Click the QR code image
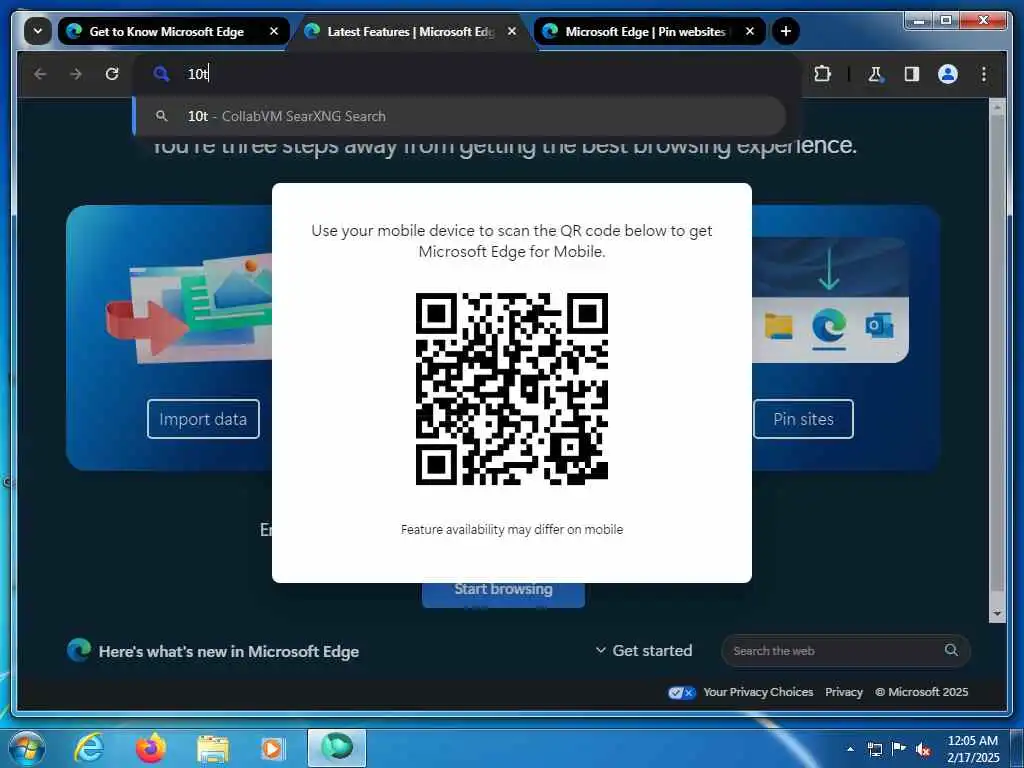The image size is (1024, 768). (x=512, y=389)
